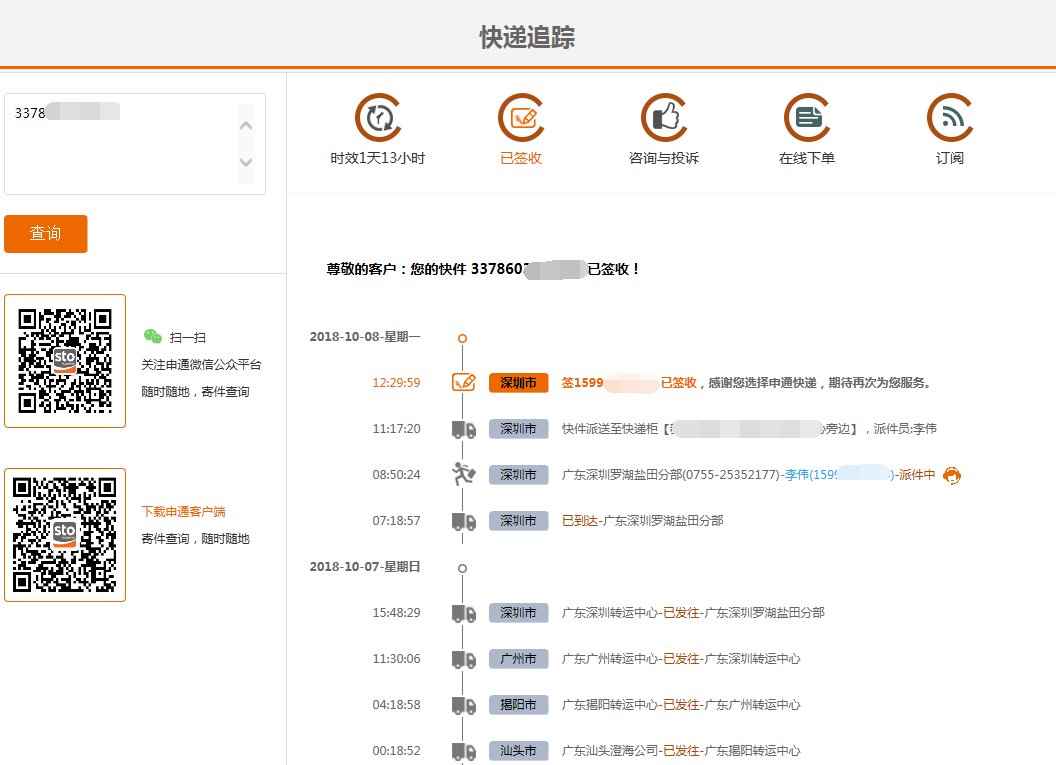Select the 已签收 signed-receipt icon
This screenshot has width=1056, height=765.
[521, 117]
